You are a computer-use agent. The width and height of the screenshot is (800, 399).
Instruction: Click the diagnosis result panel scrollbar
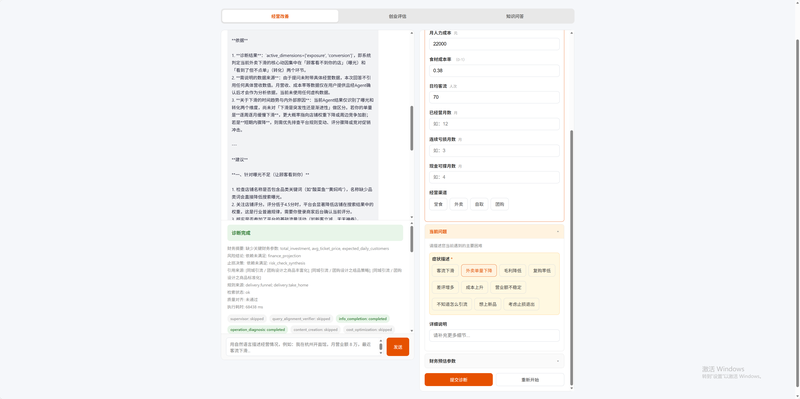[412, 239]
